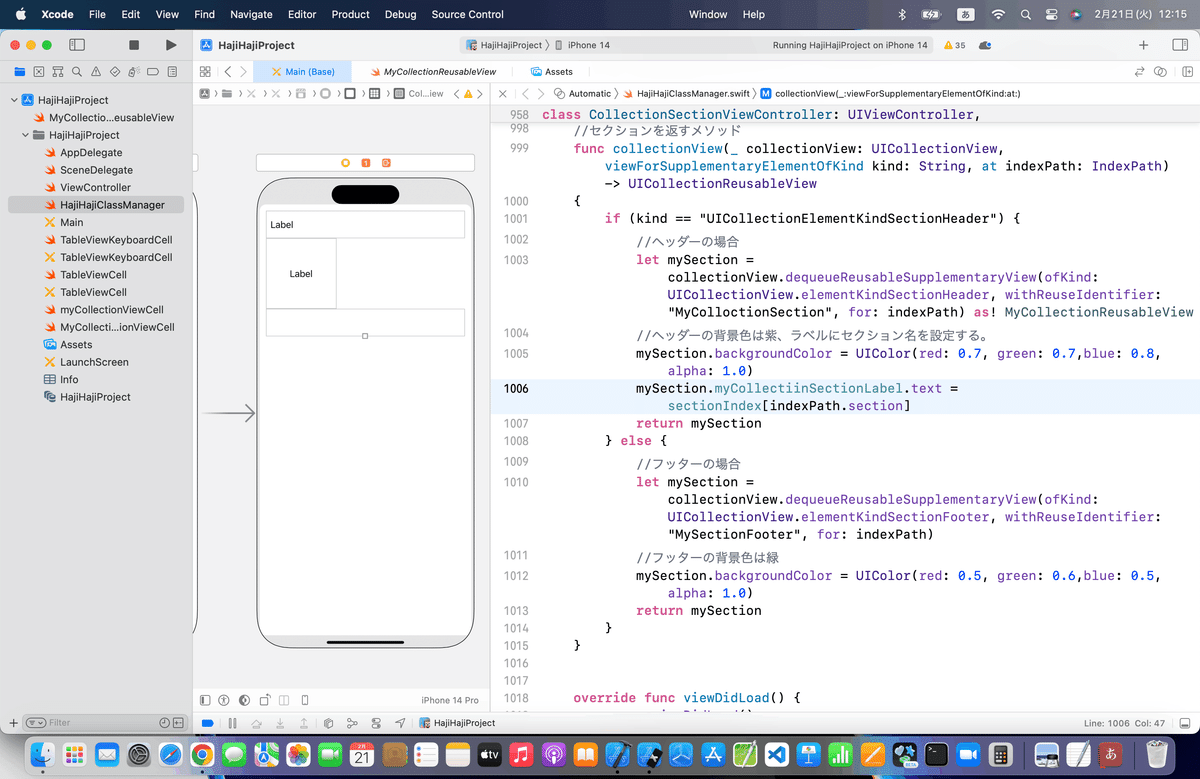Screen dimensions: 1200x779
Task: Open the Info plist item
Action: 69,379
